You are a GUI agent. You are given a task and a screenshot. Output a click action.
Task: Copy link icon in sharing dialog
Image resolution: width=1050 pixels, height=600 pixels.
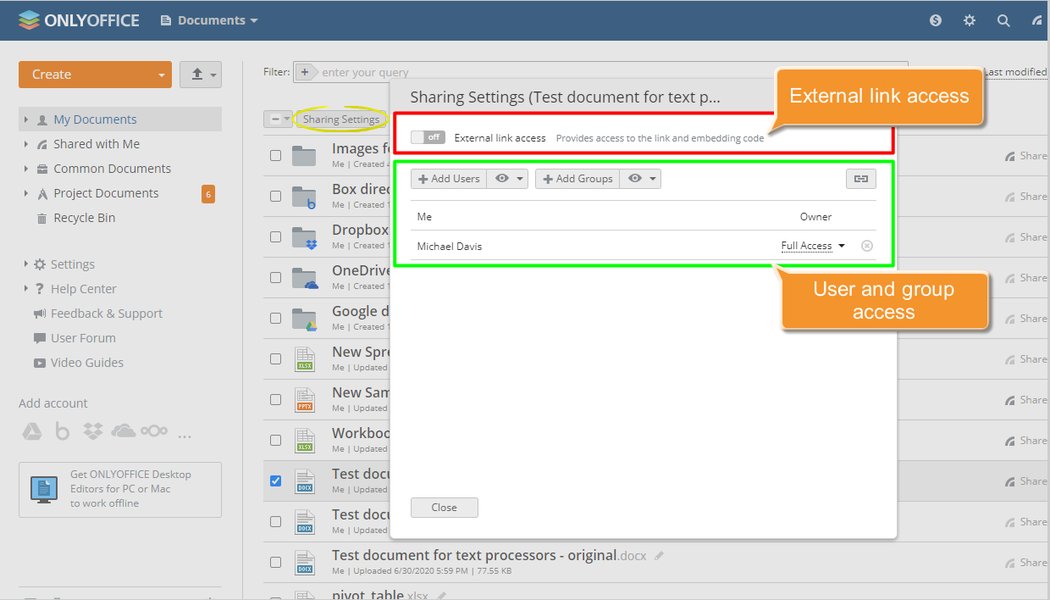pyautogui.click(x=860, y=179)
